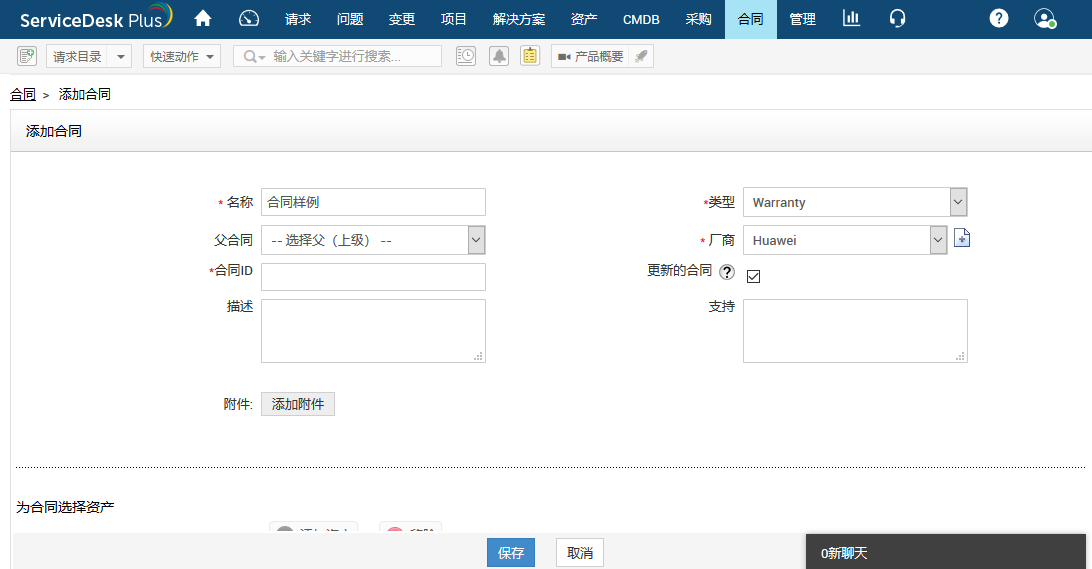The width and height of the screenshot is (1092, 569).
Task: Click the 保存 button
Action: point(511,553)
